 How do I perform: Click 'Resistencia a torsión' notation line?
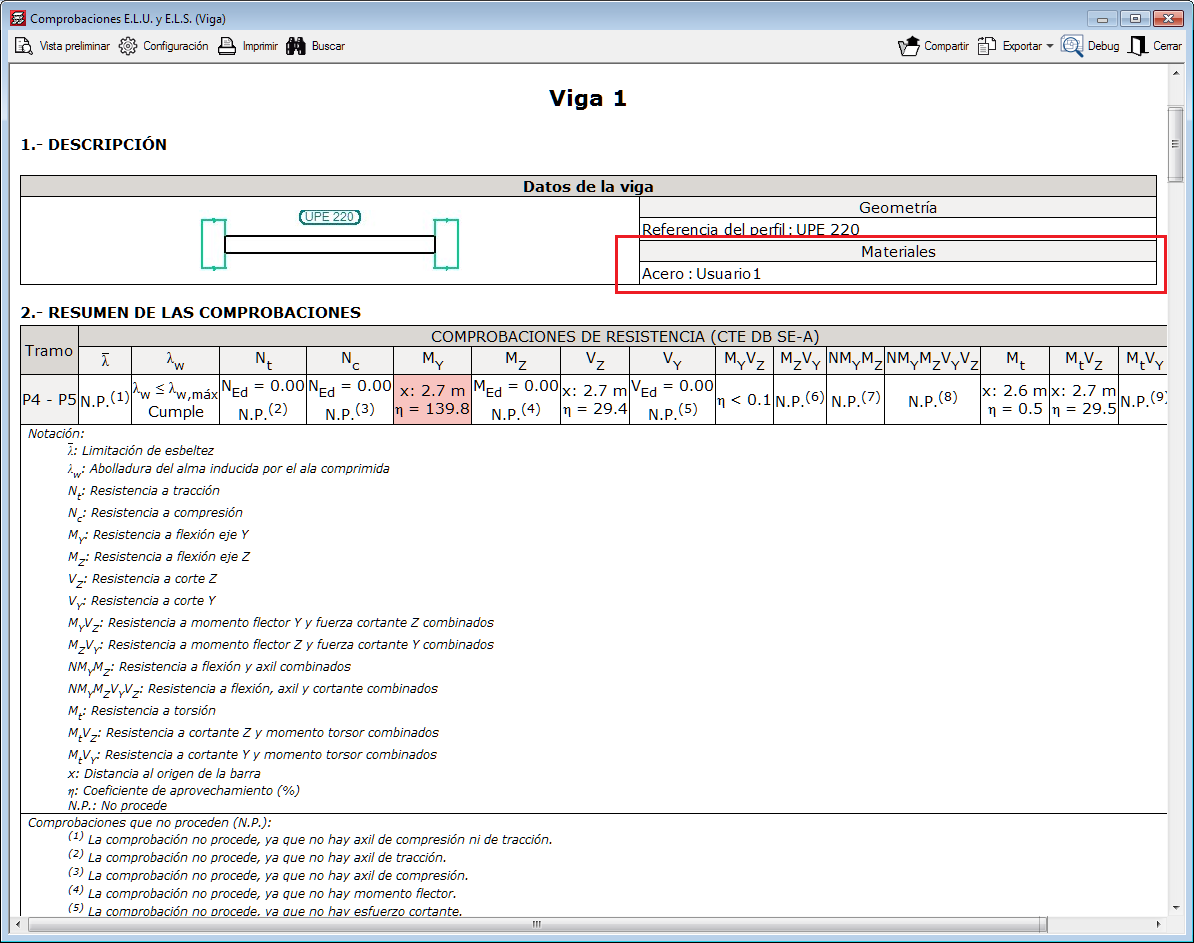pos(142,711)
